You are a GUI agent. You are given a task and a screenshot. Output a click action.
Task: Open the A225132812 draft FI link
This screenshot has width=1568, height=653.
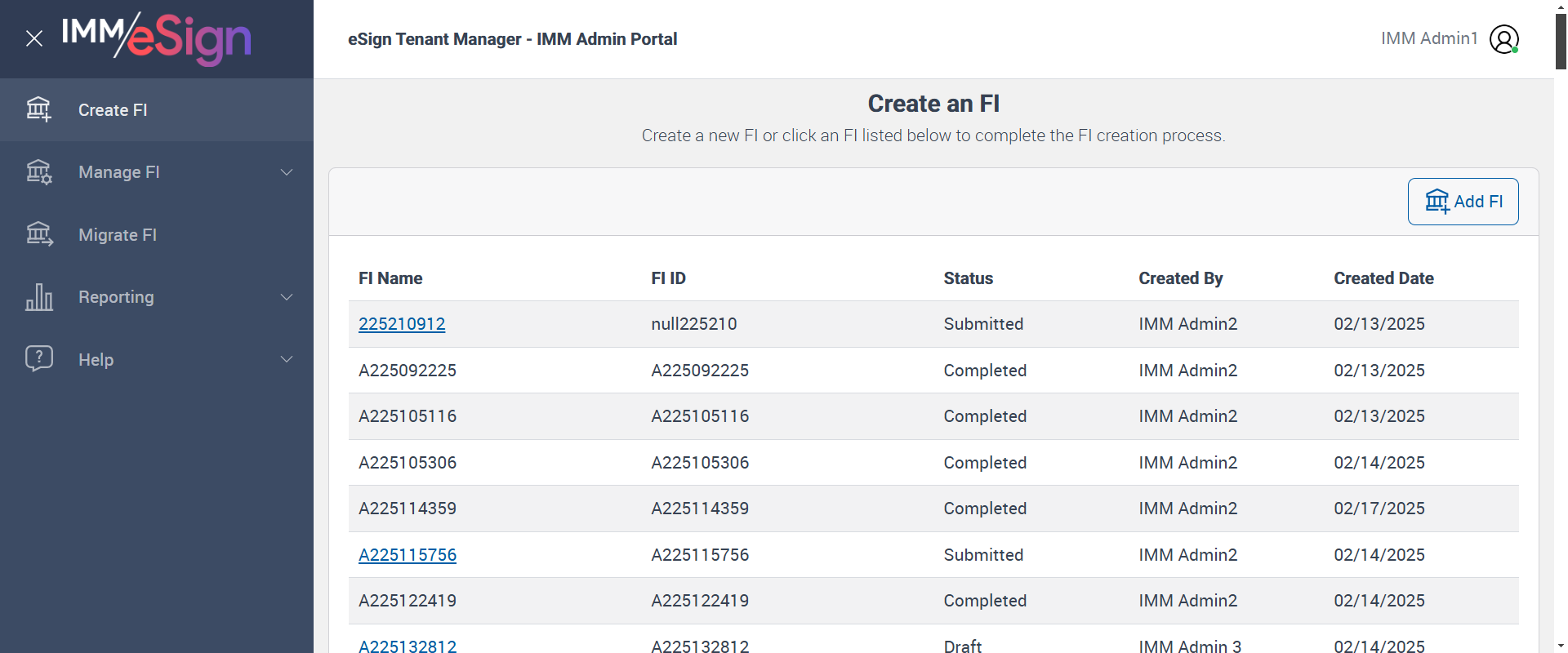click(x=408, y=646)
